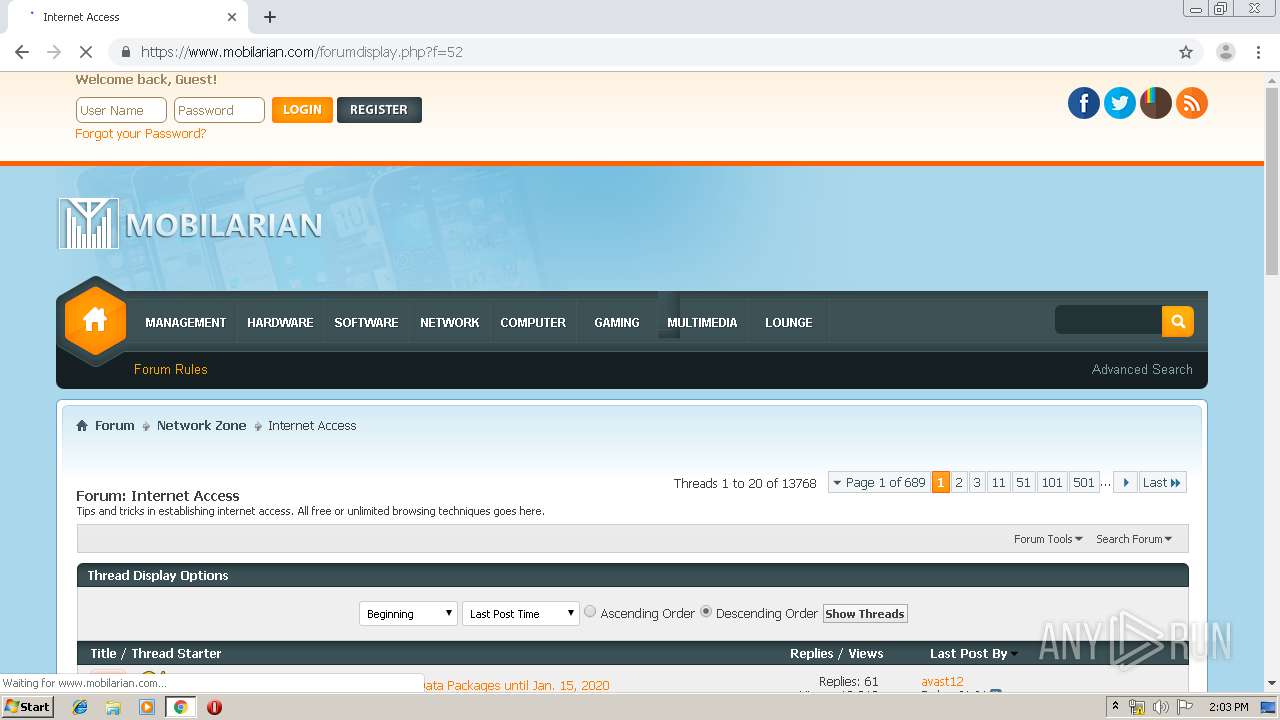Viewport: 1280px width, 720px height.
Task: Open COMPUTER nav menu
Action: tap(533, 322)
